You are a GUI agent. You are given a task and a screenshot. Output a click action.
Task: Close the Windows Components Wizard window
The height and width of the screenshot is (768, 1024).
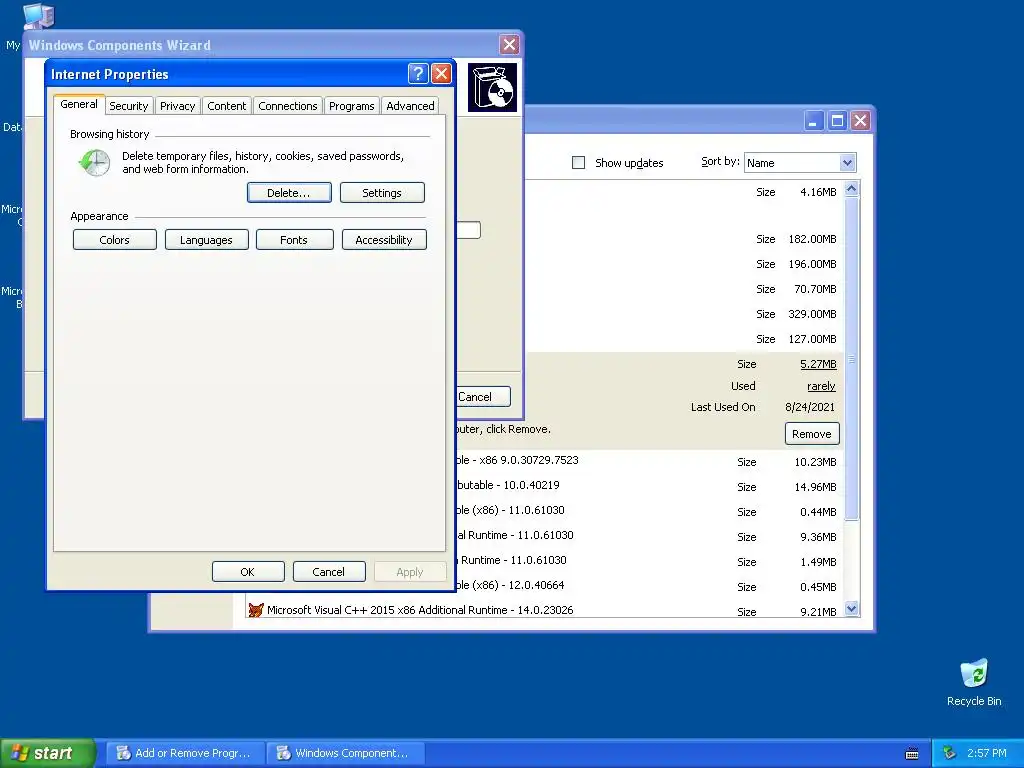click(x=509, y=45)
